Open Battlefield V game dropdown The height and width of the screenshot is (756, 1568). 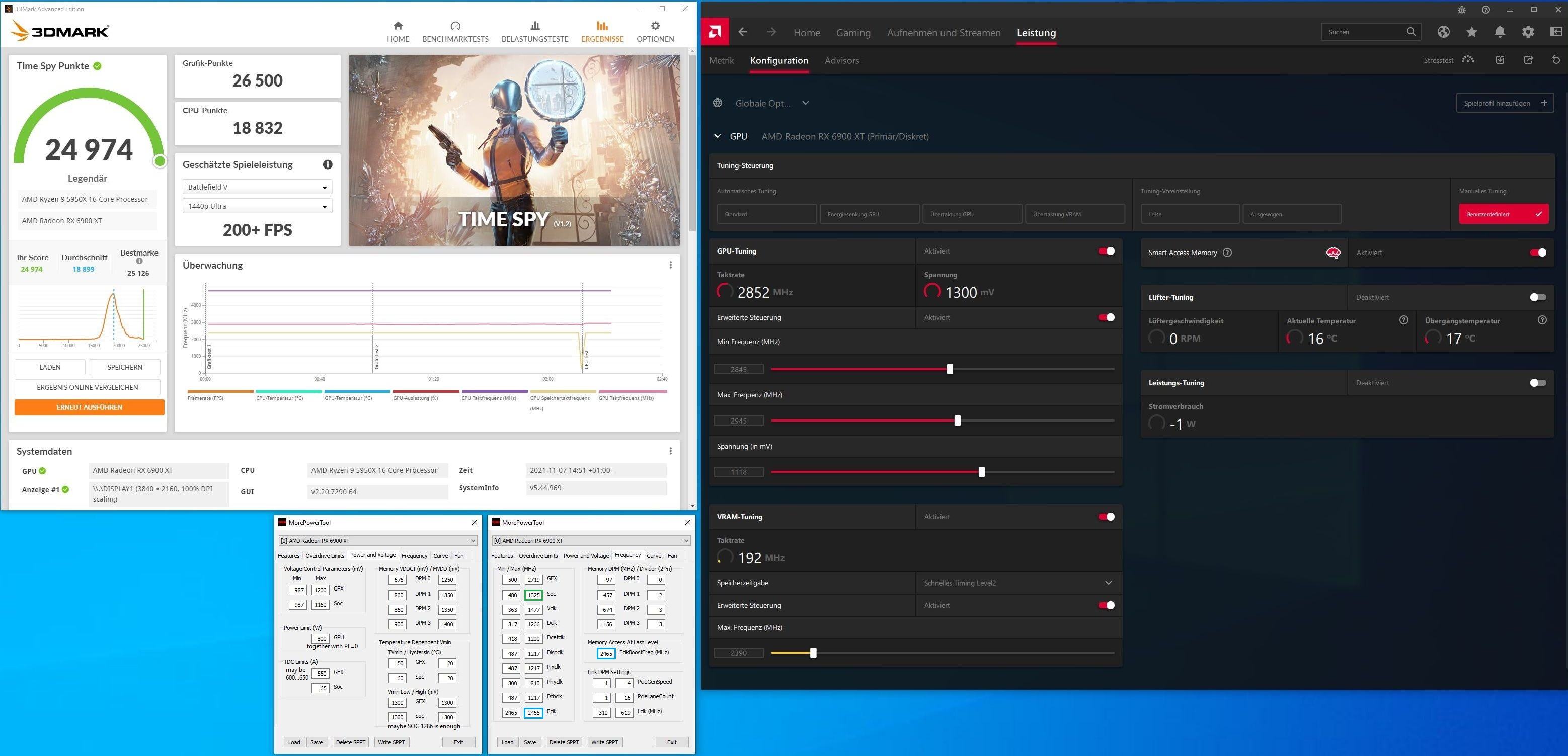click(x=257, y=187)
